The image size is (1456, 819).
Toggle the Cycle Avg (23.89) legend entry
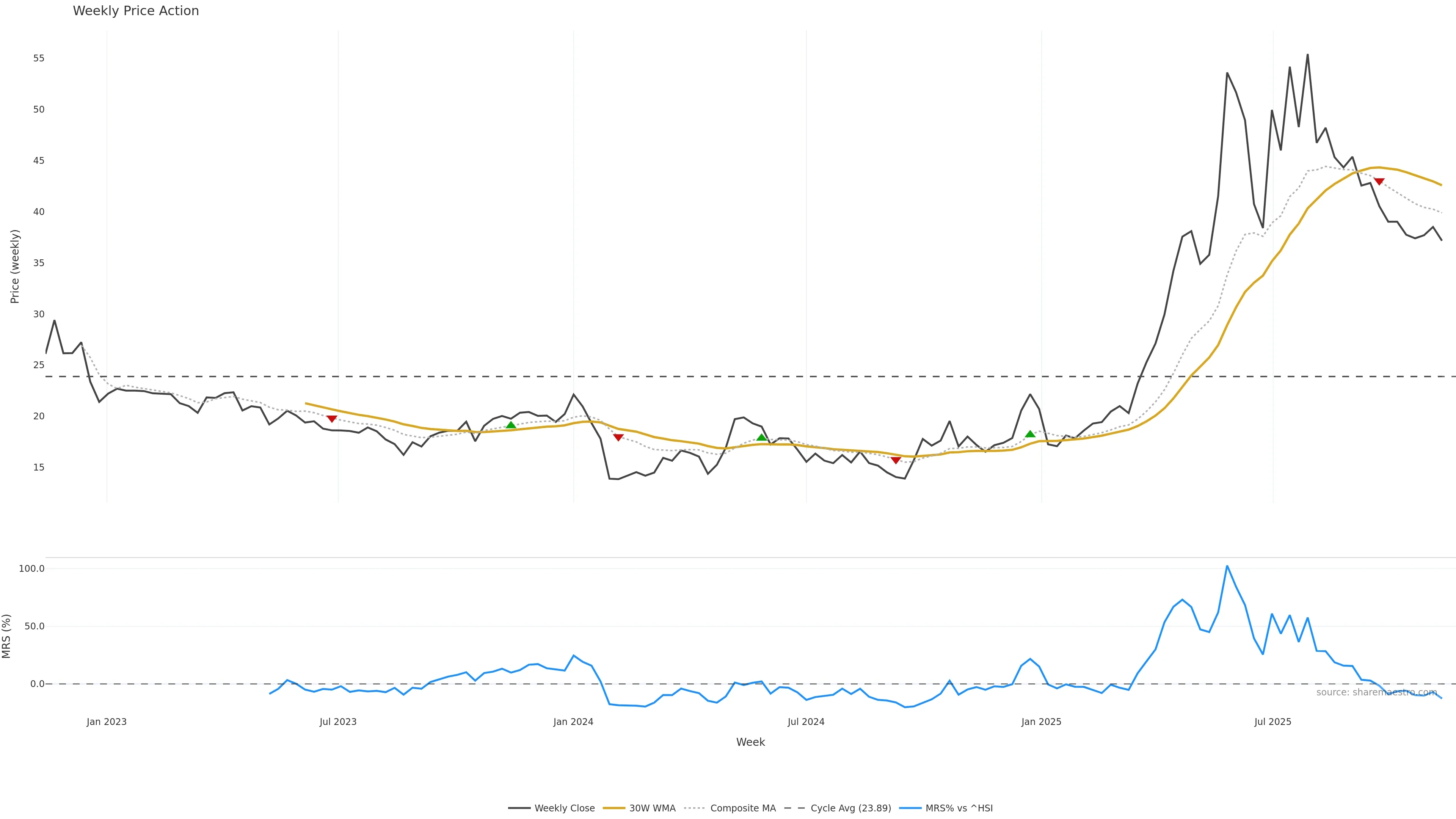click(838, 808)
